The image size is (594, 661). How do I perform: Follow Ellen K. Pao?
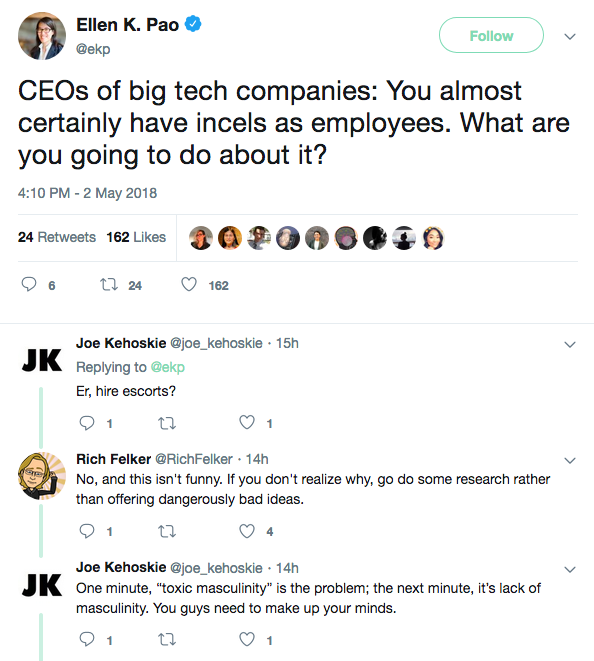[x=491, y=35]
